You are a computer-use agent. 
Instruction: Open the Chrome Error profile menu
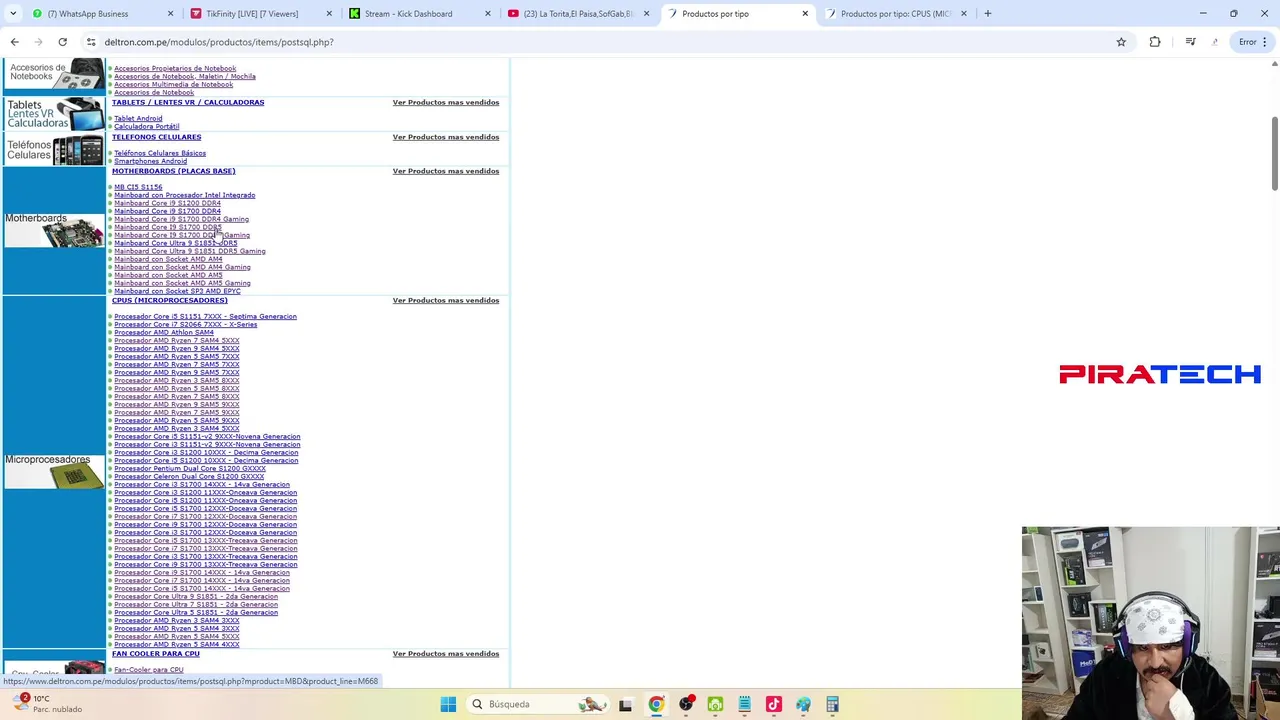pyautogui.click(x=1253, y=42)
